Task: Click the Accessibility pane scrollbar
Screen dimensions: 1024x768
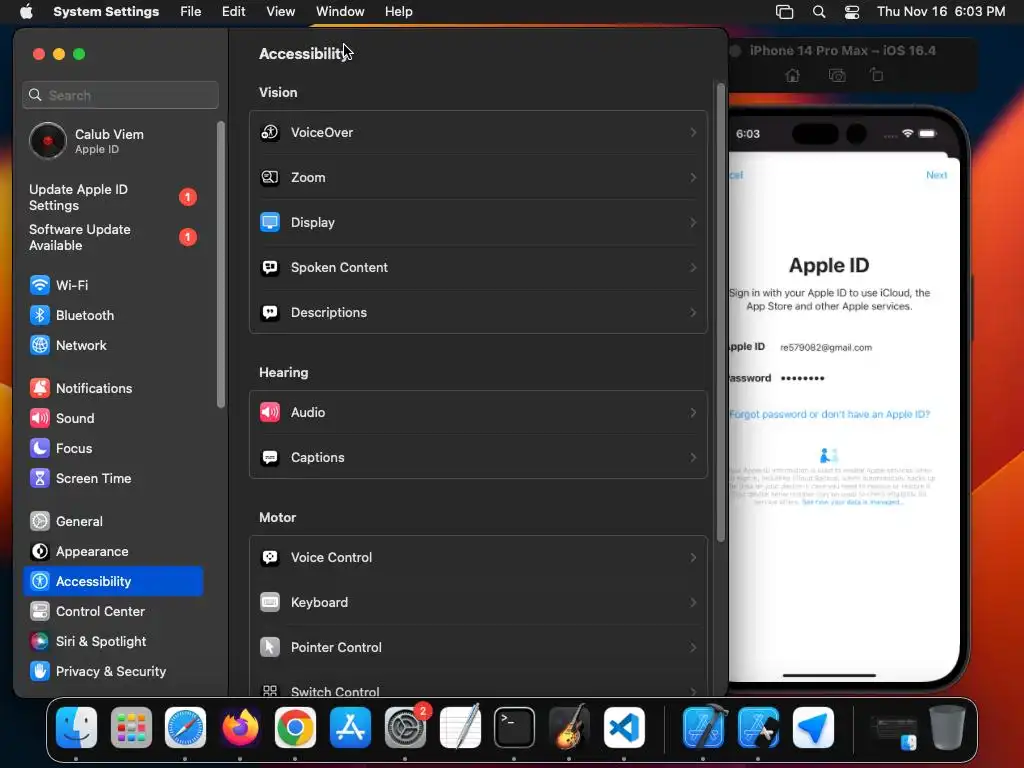Action: pyautogui.click(x=720, y=312)
